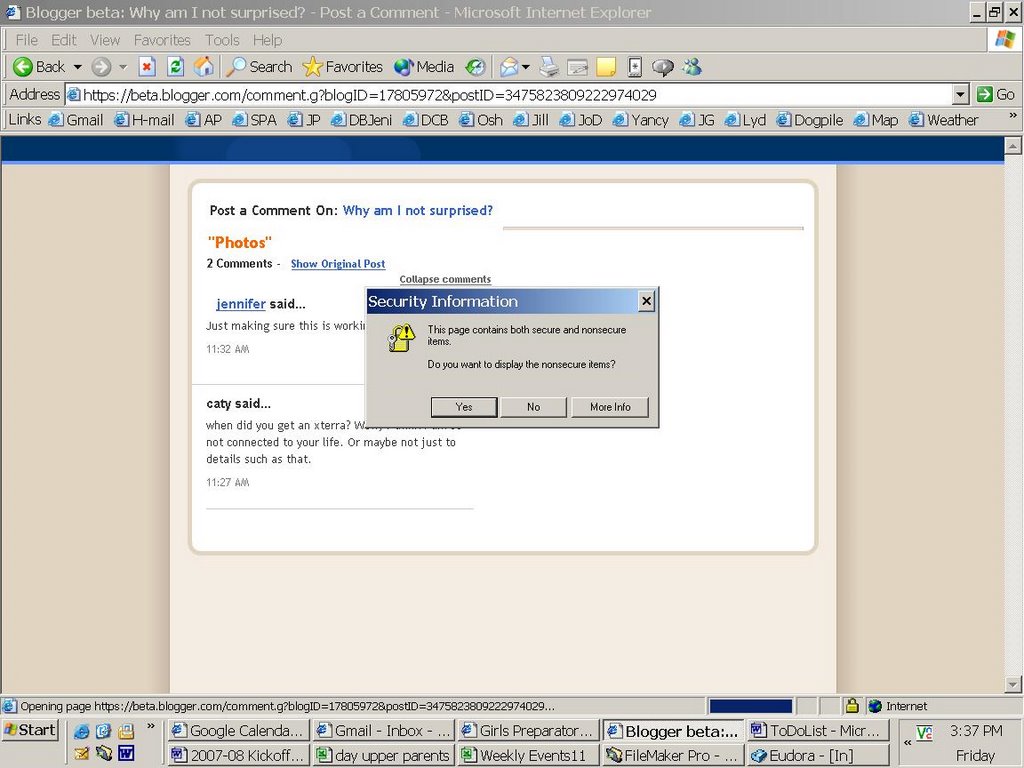Screen dimensions: 1024x768
Task: Open the View menu
Action: (x=105, y=40)
